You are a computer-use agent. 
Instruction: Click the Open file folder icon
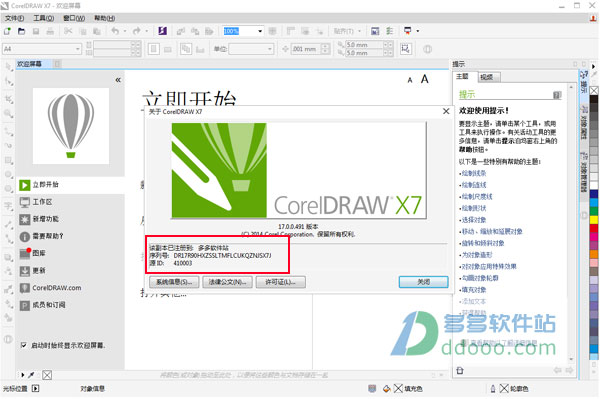coord(21,31)
